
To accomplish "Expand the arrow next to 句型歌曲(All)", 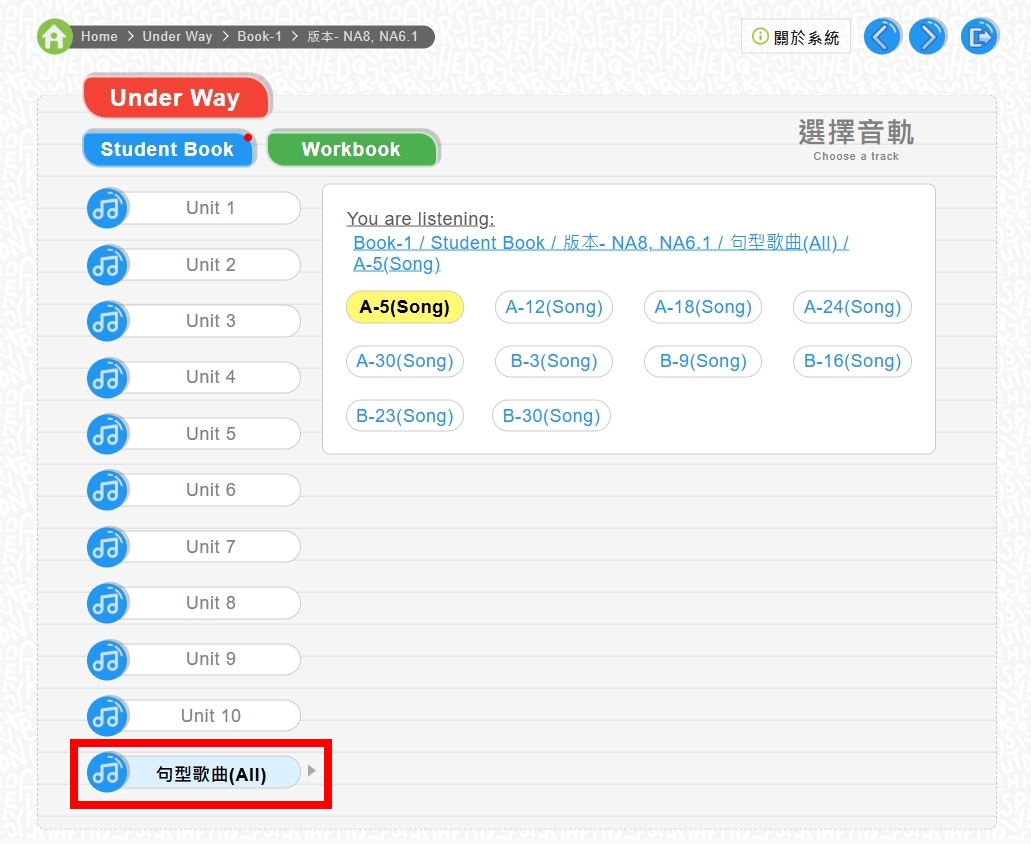I will [x=312, y=770].
